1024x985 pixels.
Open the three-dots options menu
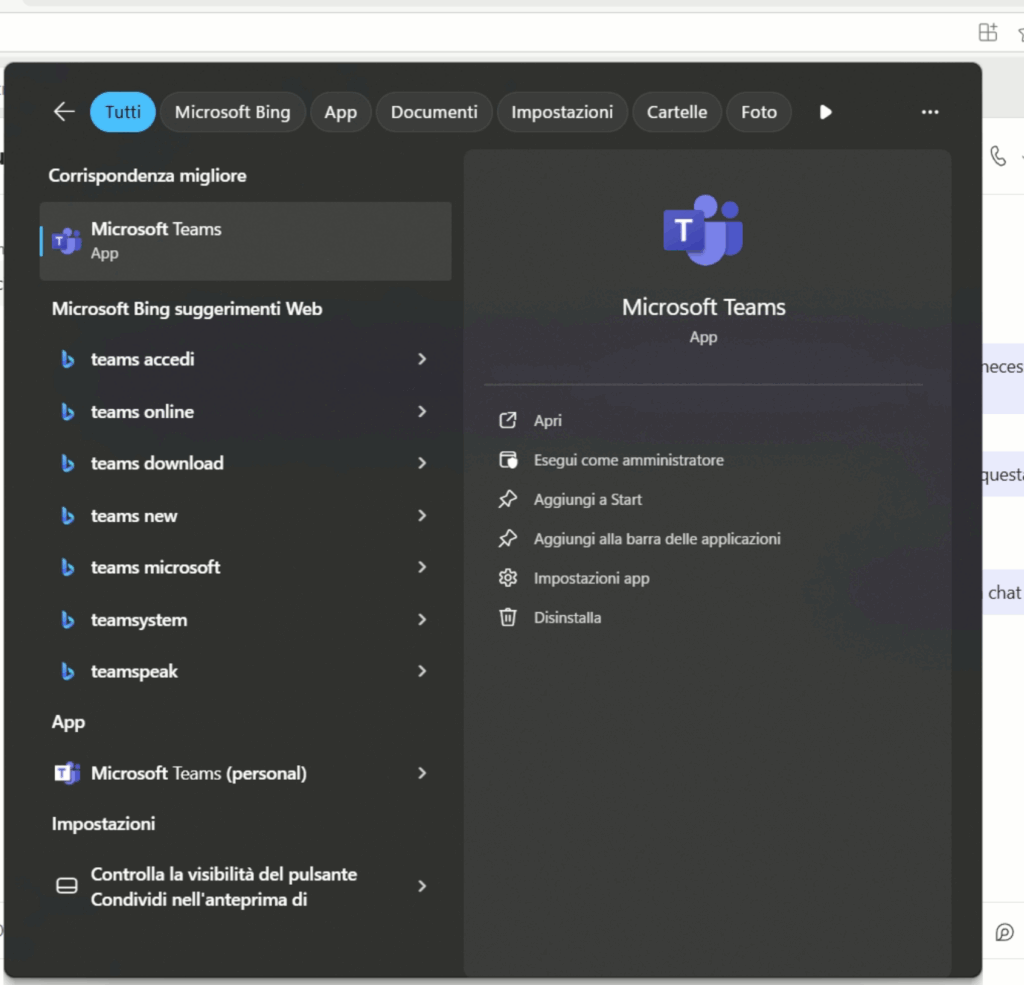(929, 112)
